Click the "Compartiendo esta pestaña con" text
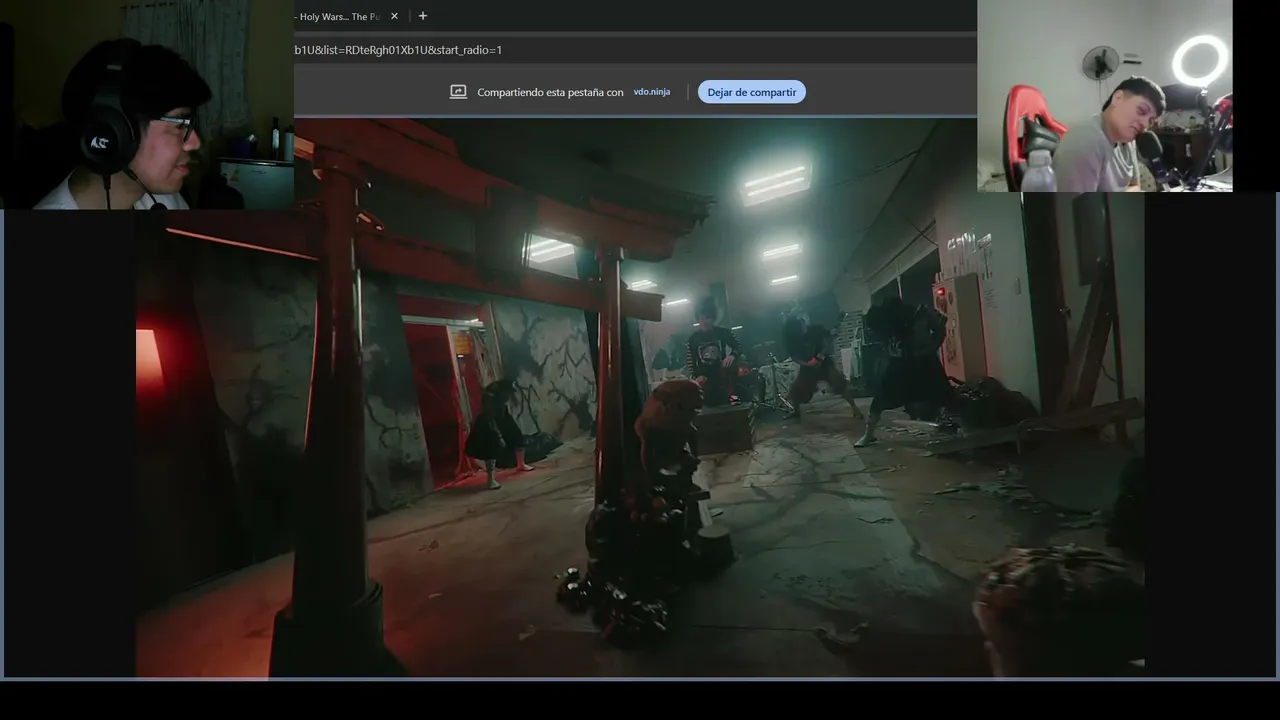Viewport: 1280px width, 720px height. click(x=550, y=92)
